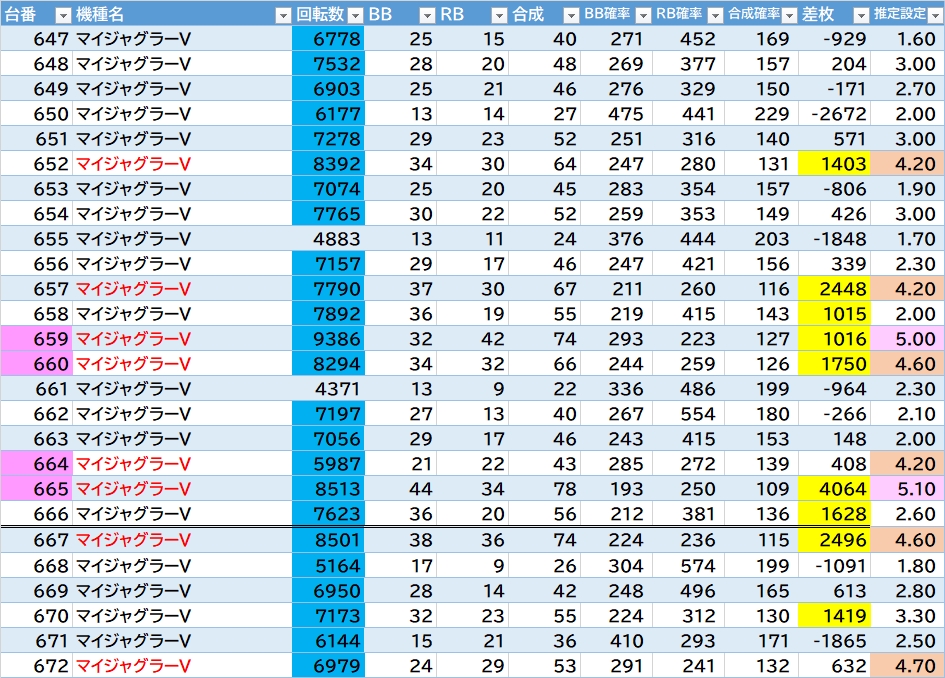Open the BB column filter dropdown
Image resolution: width=945 pixels, height=678 pixels.
pyautogui.click(x=427, y=16)
